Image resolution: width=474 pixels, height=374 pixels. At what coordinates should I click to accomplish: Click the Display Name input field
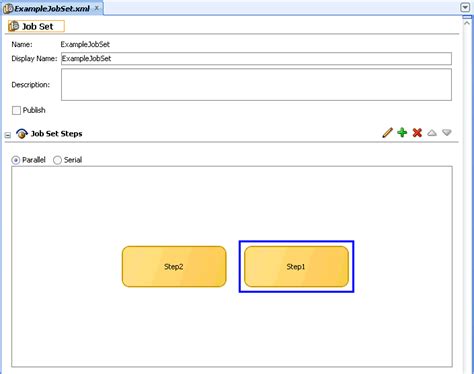tap(256, 59)
